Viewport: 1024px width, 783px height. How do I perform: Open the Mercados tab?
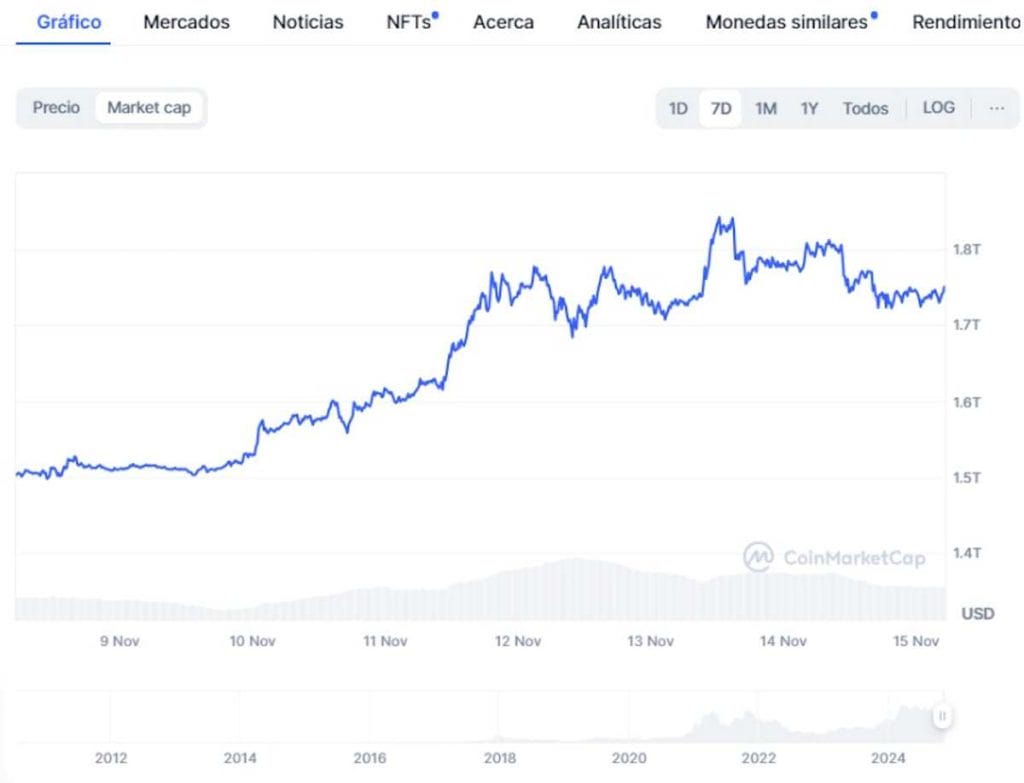point(186,21)
